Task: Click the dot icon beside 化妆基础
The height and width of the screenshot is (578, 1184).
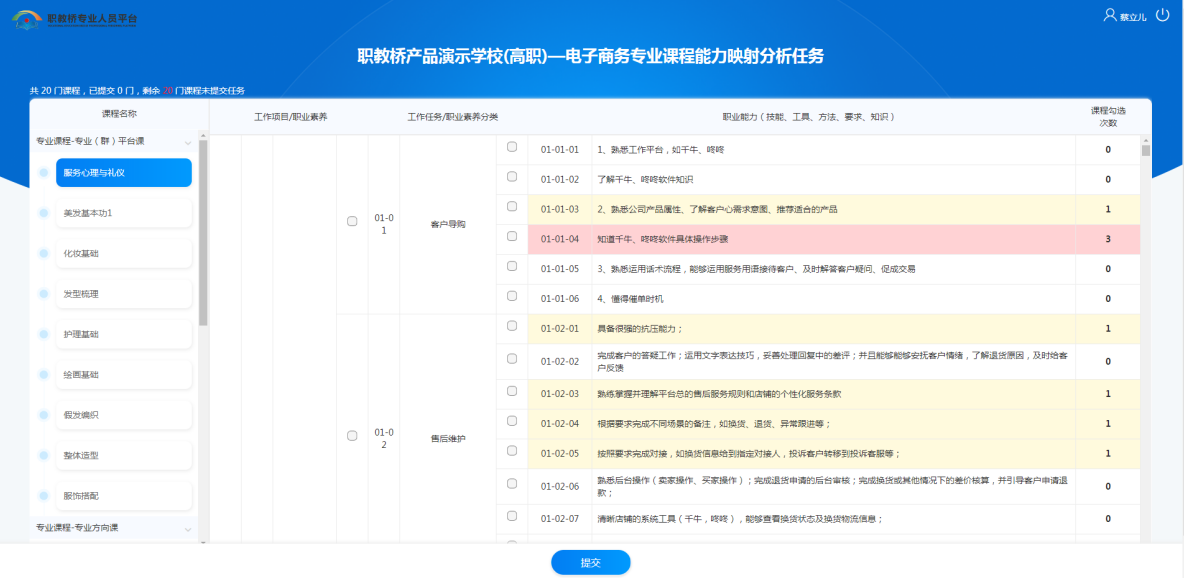Action: tap(44, 253)
